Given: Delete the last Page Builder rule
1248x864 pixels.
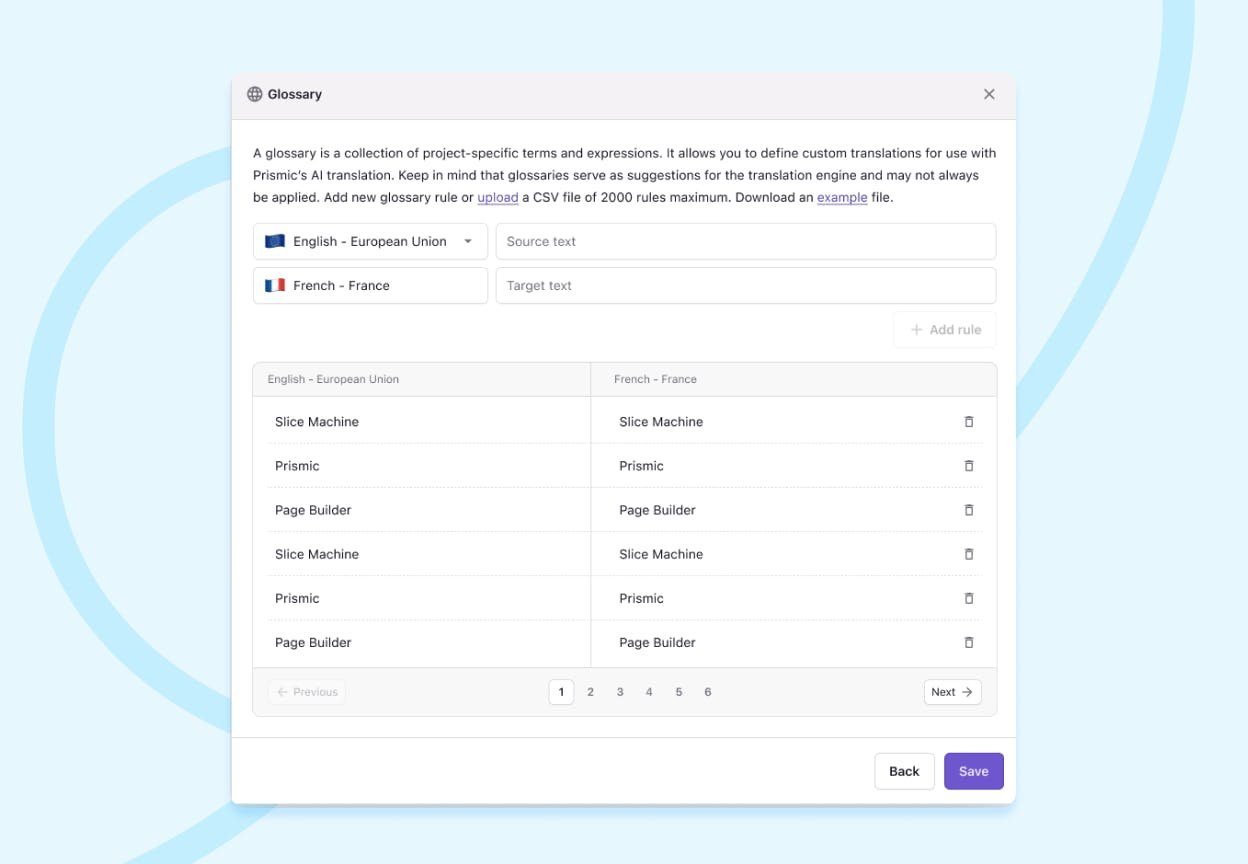Looking at the screenshot, I should point(968,642).
